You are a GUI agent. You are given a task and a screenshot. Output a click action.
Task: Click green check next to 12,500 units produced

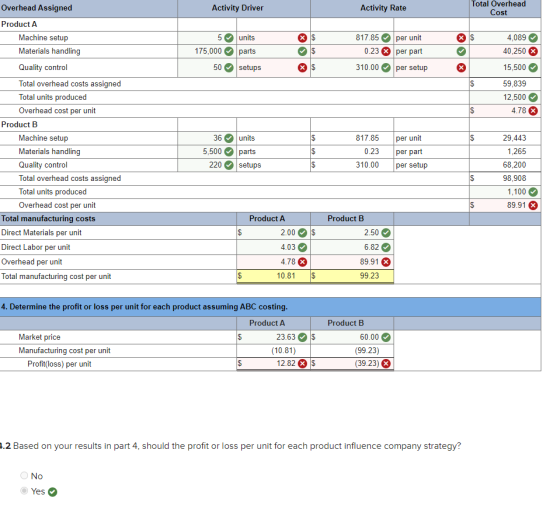533,97
